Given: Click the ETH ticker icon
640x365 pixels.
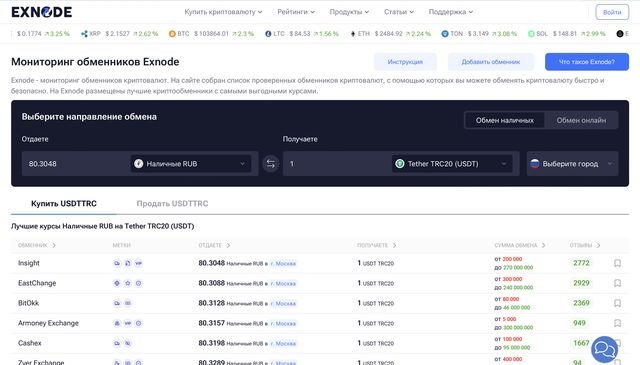Looking at the screenshot, I should coord(353,33).
